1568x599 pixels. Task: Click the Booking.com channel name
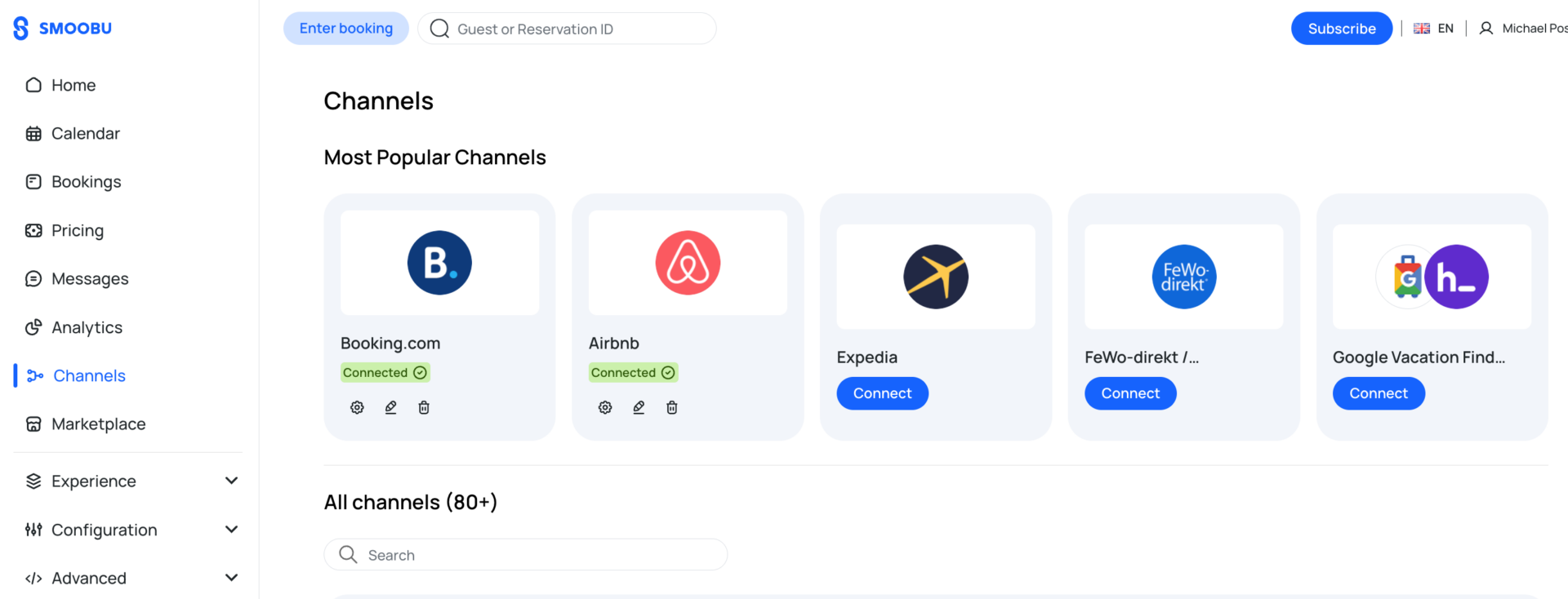(390, 344)
